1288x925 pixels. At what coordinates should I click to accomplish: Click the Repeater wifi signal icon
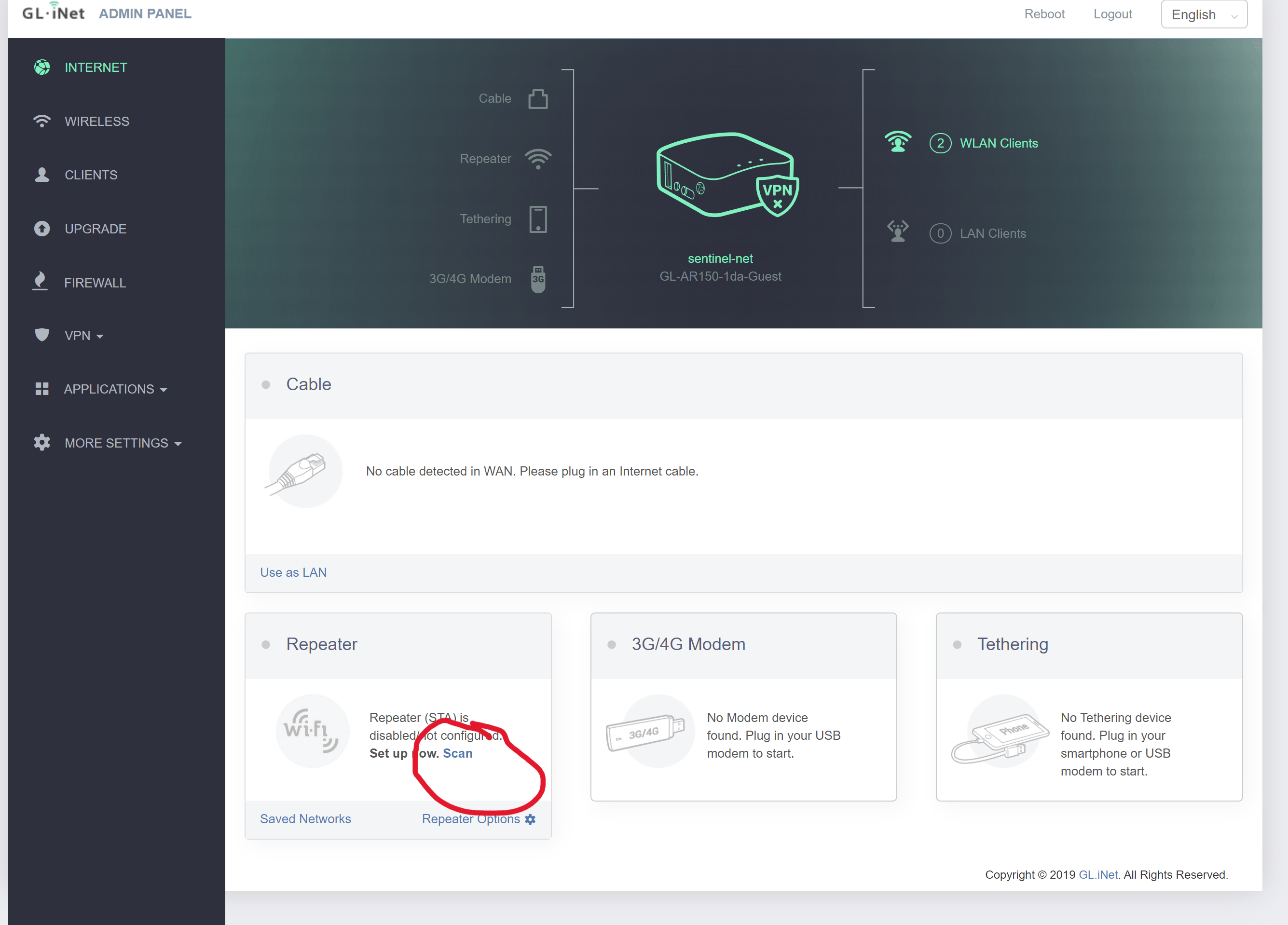coord(537,159)
